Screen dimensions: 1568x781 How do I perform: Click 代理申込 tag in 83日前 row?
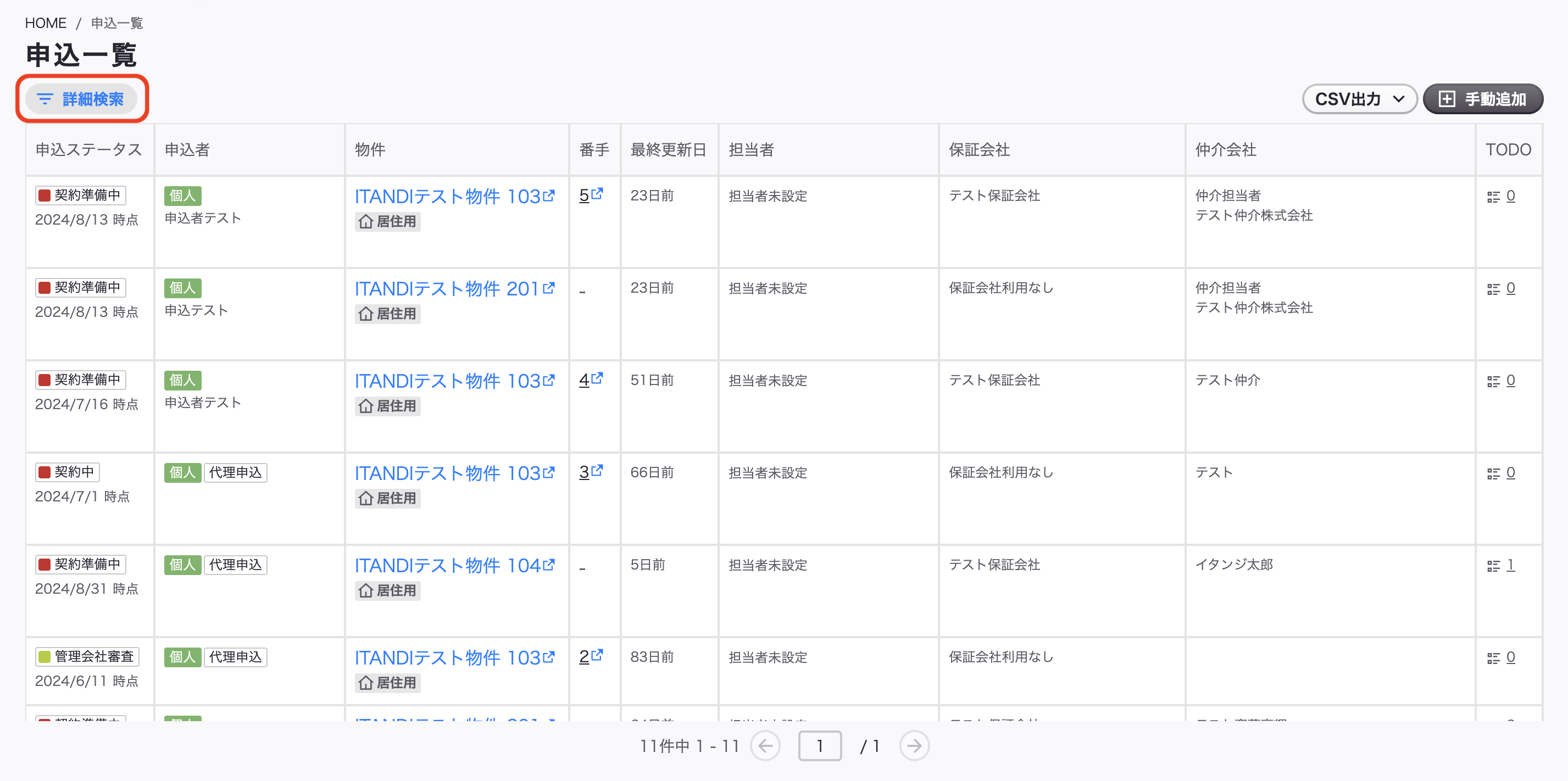[x=236, y=657]
